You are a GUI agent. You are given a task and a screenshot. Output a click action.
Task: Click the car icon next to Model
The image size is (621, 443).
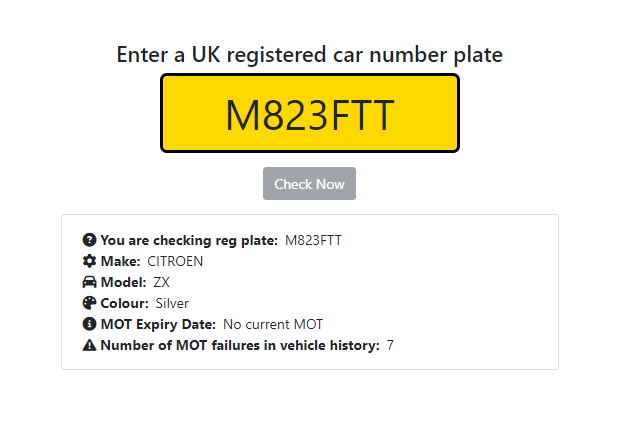(89, 282)
